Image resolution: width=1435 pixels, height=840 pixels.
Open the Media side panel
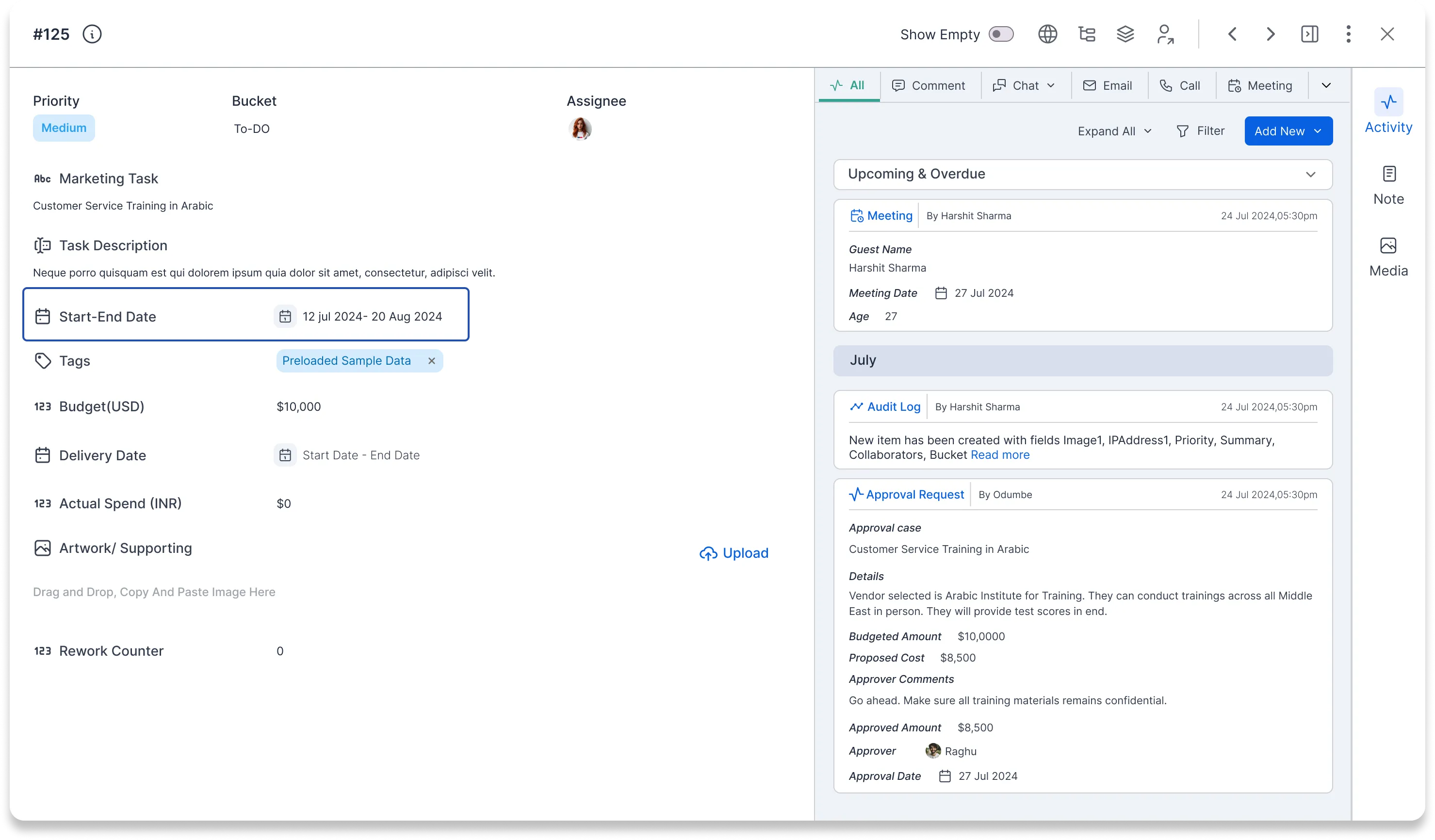[x=1388, y=257]
